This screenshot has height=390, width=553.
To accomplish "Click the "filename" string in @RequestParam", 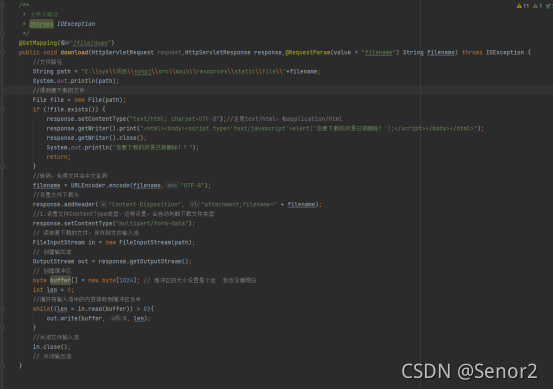I will pyautogui.click(x=378, y=53).
